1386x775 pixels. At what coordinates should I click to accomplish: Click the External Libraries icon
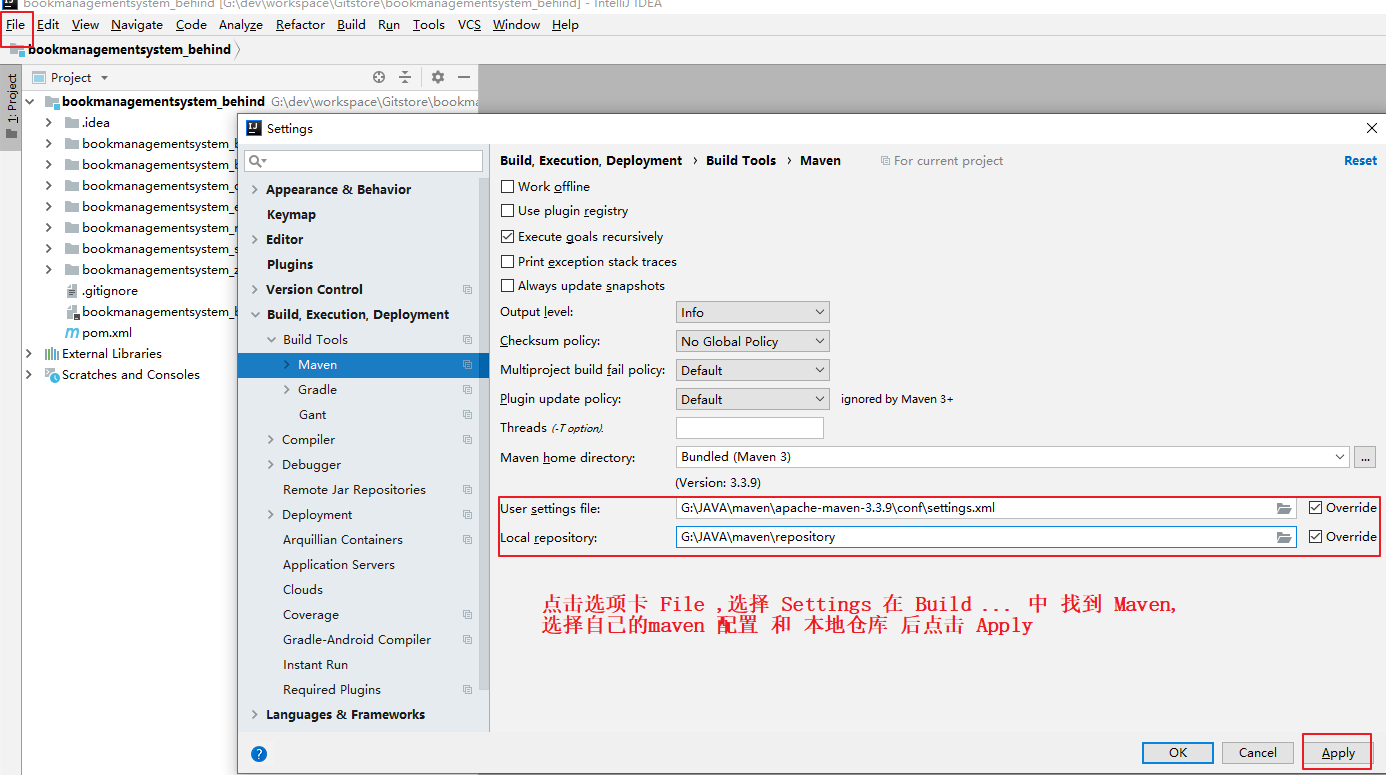[x=52, y=354]
